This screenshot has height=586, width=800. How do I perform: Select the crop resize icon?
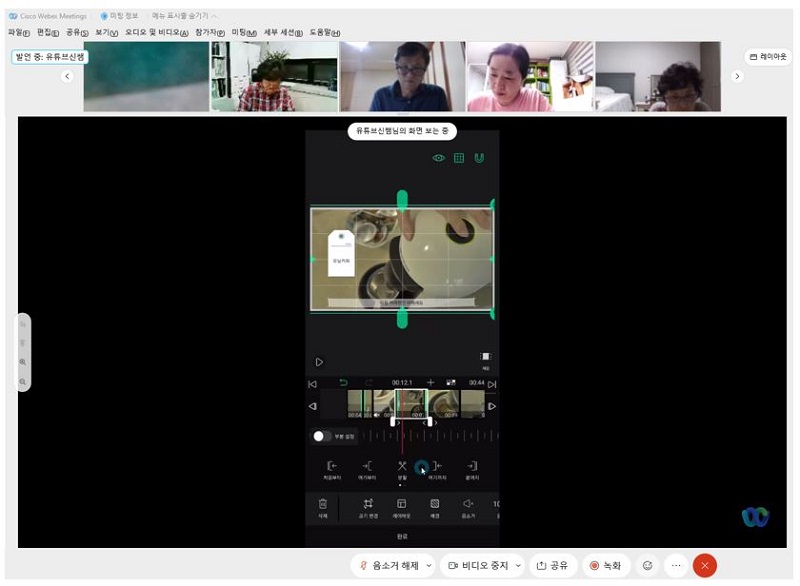[368, 504]
